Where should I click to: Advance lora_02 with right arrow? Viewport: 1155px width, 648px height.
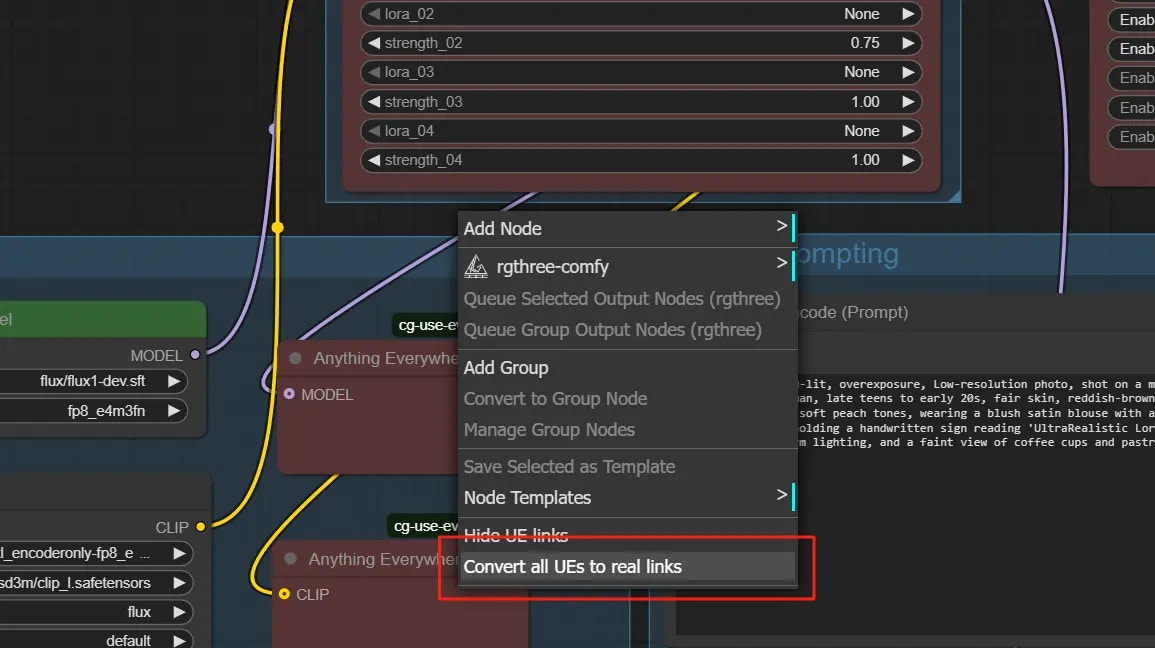coord(908,14)
